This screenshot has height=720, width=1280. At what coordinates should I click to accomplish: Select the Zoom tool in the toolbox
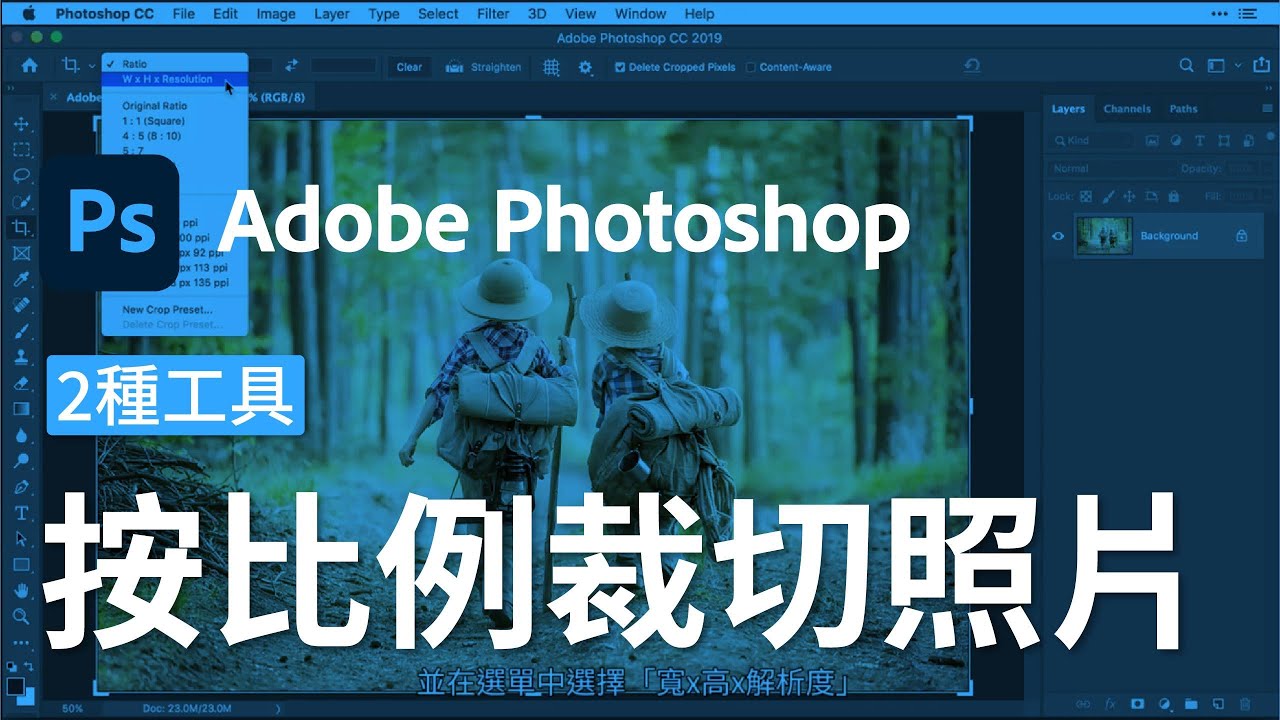(x=21, y=616)
